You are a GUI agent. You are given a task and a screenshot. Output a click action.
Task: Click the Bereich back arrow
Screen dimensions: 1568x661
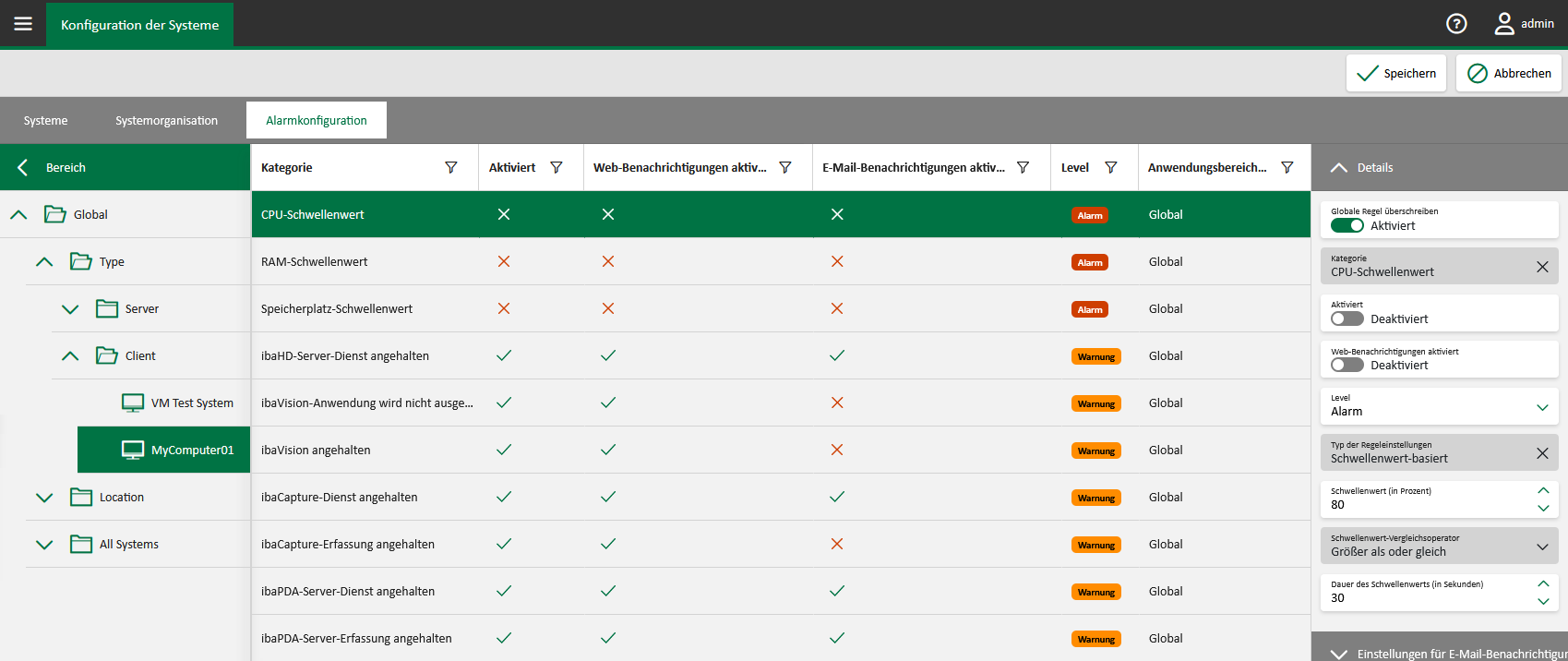click(23, 167)
